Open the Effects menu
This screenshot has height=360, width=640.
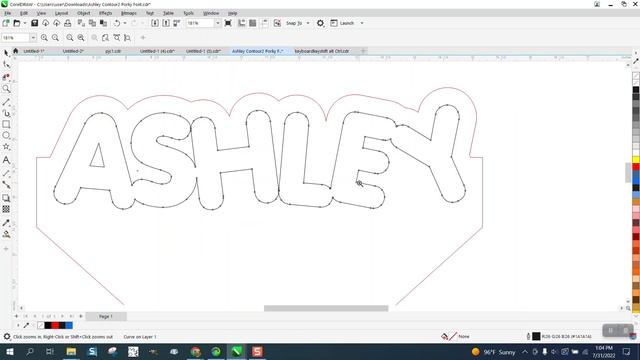(x=105, y=13)
